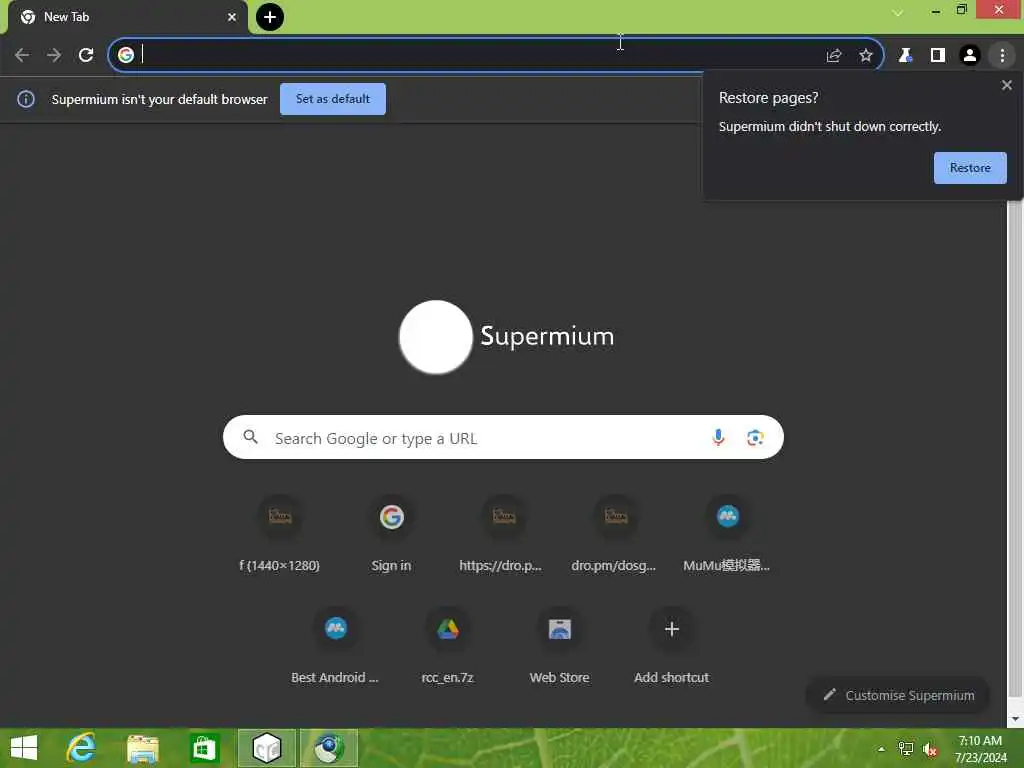Select the New Tab tab
The width and height of the screenshot is (1024, 768).
(x=127, y=18)
